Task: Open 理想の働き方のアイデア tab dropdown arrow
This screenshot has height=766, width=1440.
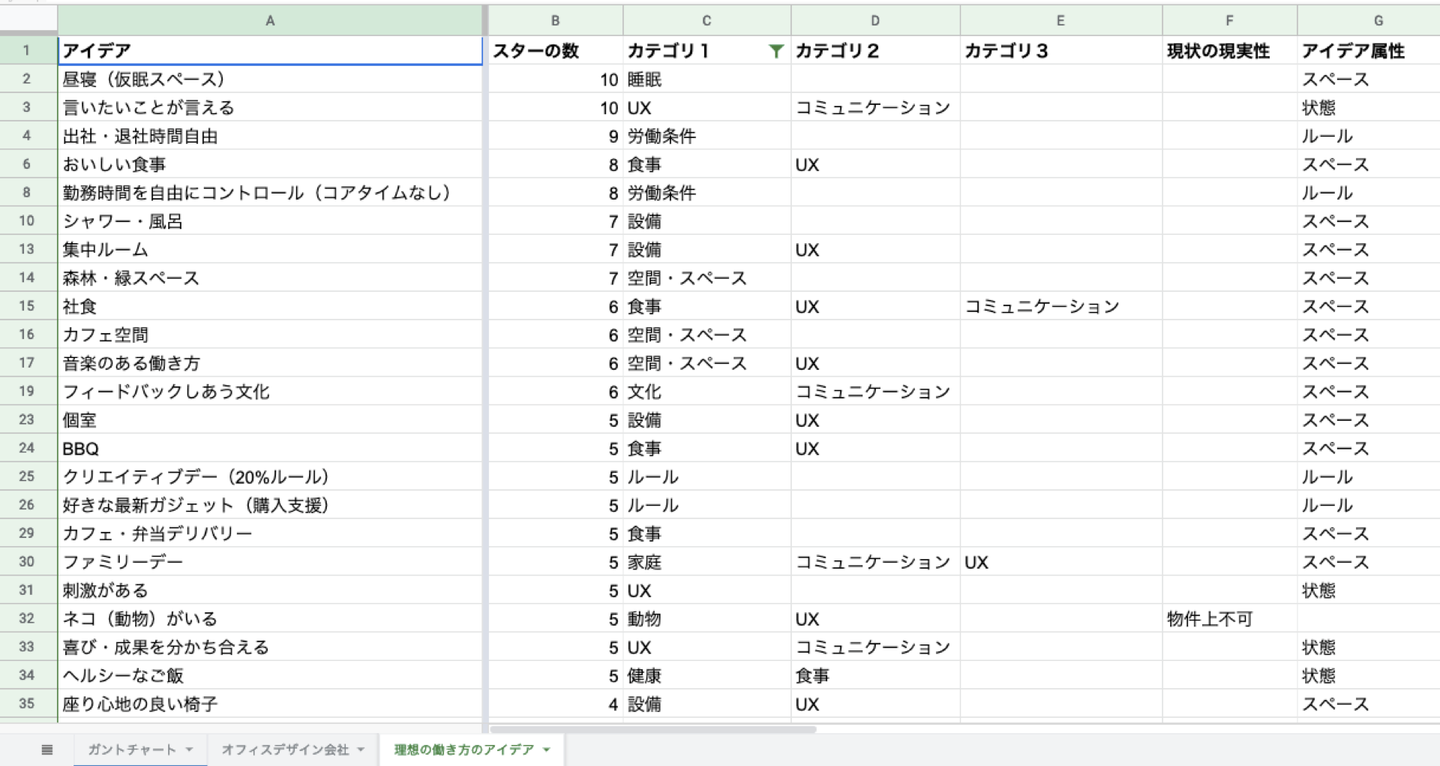Action: 546,750
